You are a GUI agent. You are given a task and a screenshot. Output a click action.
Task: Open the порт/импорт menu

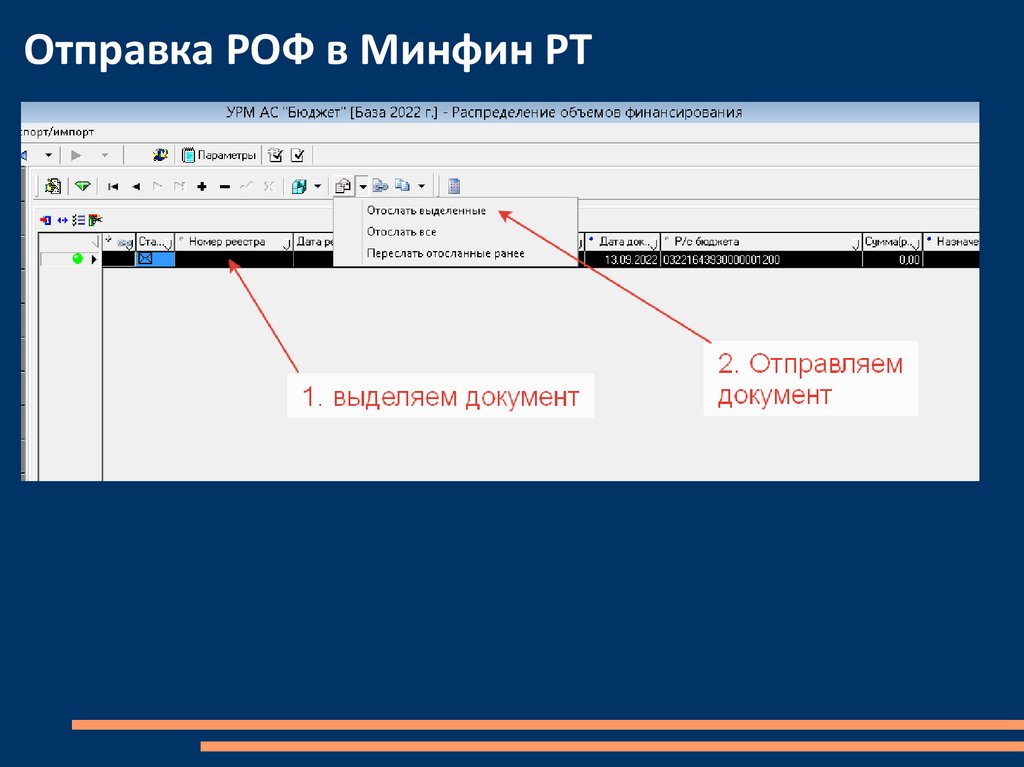point(57,132)
